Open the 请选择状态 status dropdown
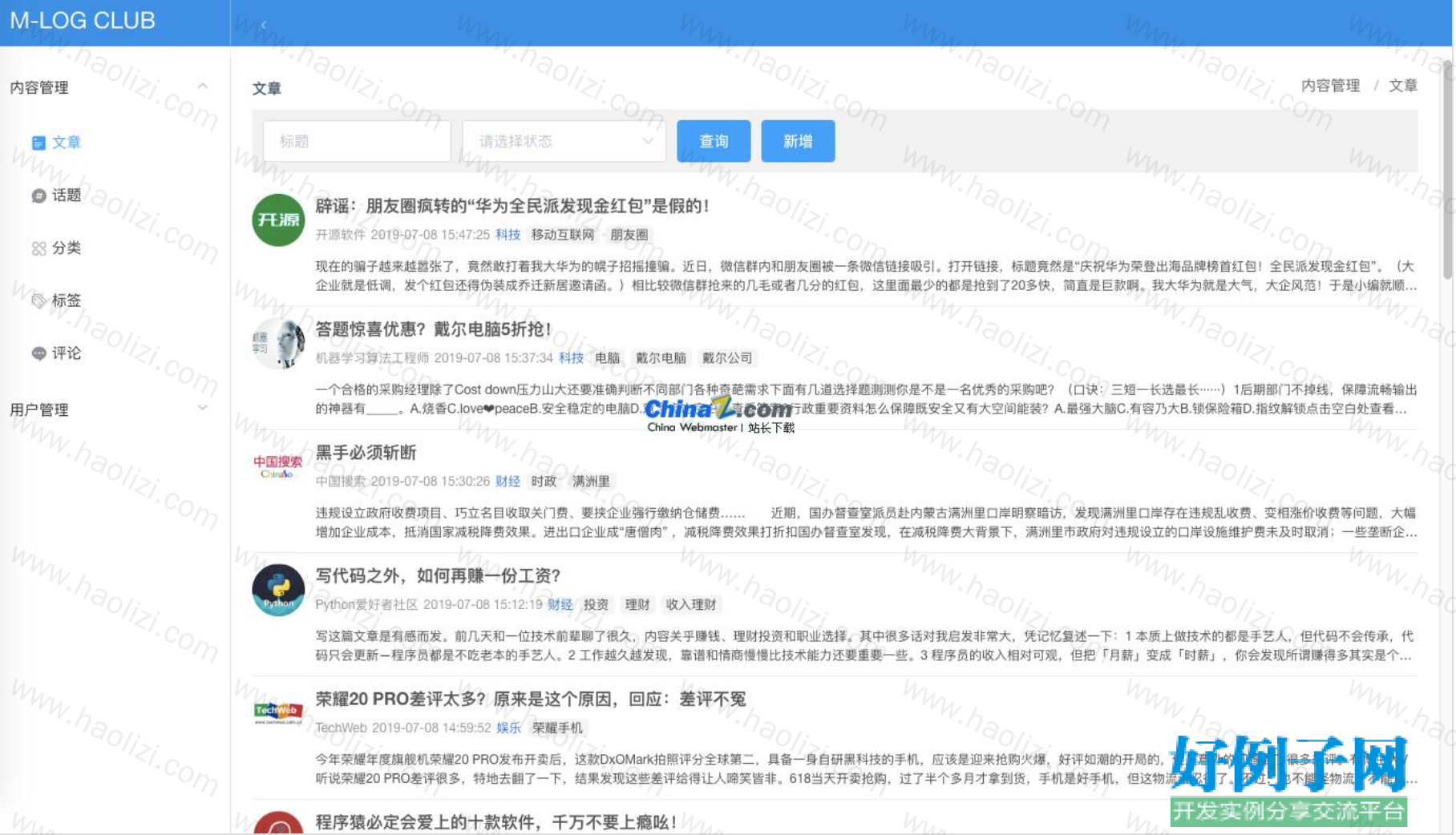Viewport: 1456px width, 835px height. (x=564, y=141)
